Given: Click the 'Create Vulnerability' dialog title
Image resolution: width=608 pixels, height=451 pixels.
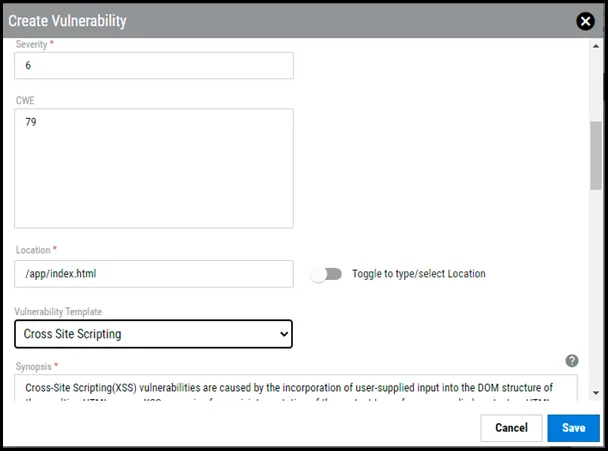Looking at the screenshot, I should click(x=67, y=21).
